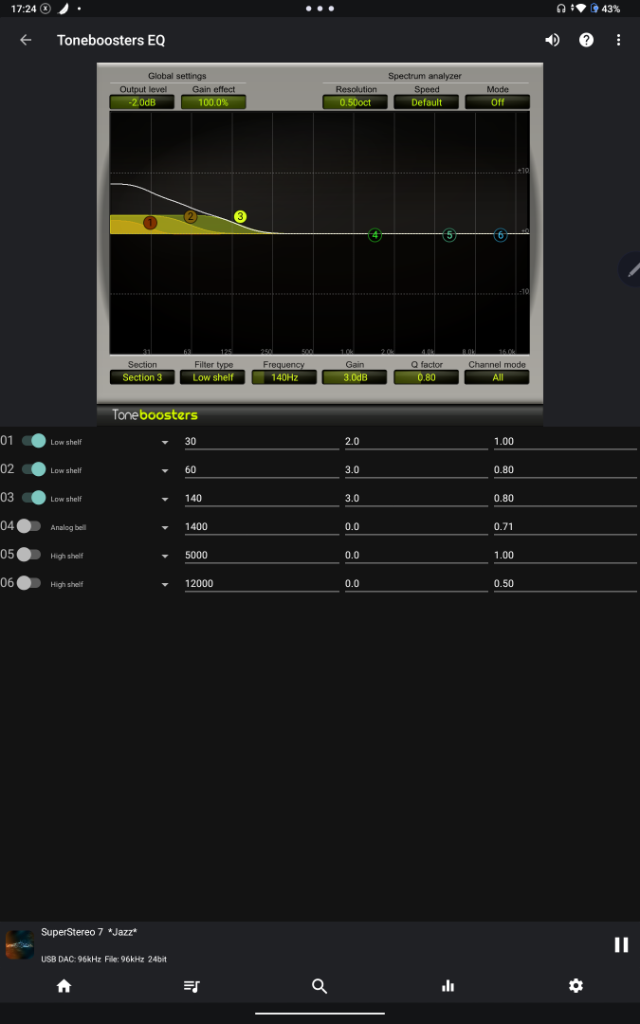Viewport: 640px width, 1024px height.
Task: Enable band 05 High shelf toggle
Action: tap(29, 554)
